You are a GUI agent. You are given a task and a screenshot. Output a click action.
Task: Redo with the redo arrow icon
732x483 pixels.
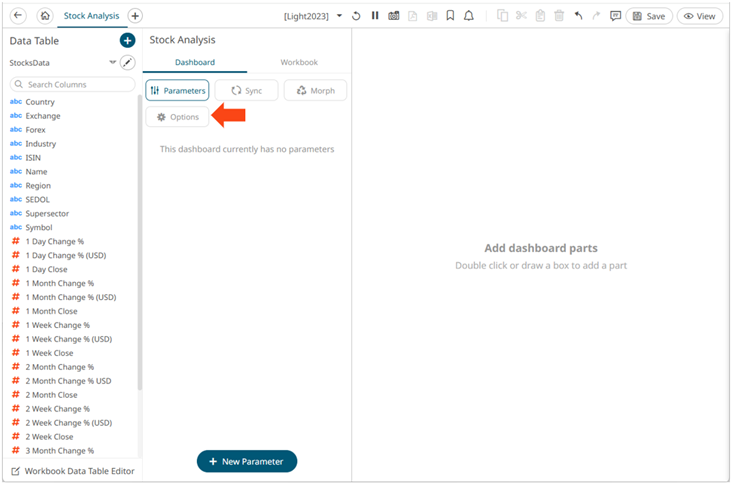596,16
